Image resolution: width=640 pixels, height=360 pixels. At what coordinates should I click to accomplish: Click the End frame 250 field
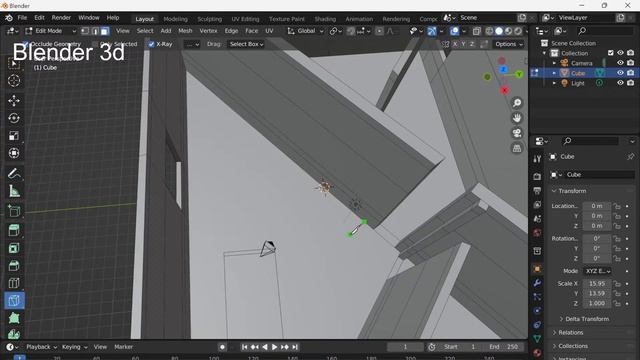click(x=504, y=347)
